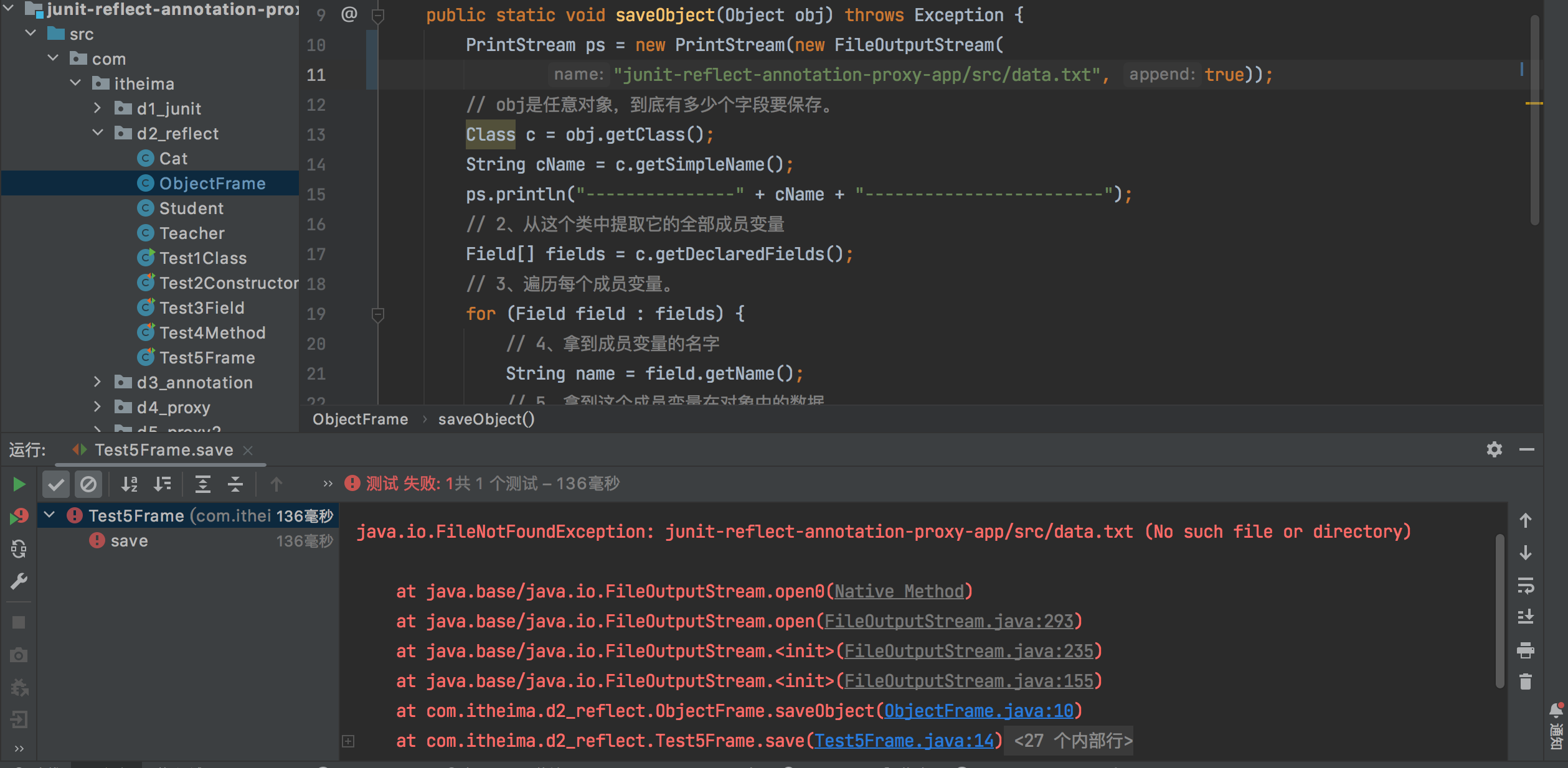Collapse the d2_reflect package
The image size is (1568, 768).
click(97, 133)
